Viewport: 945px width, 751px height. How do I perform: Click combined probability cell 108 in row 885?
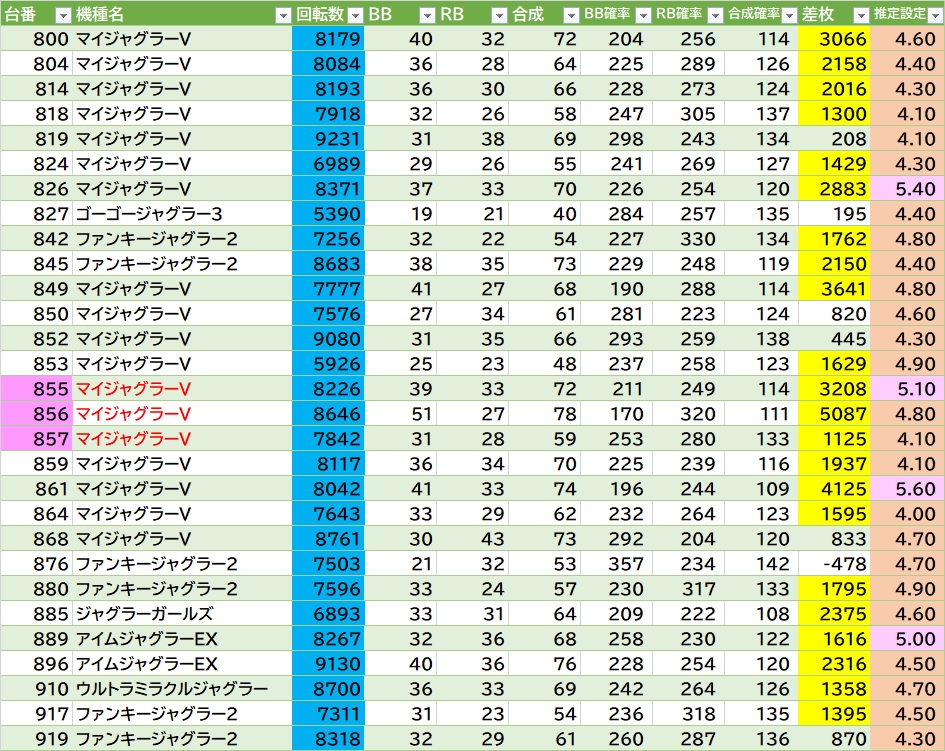pos(762,614)
